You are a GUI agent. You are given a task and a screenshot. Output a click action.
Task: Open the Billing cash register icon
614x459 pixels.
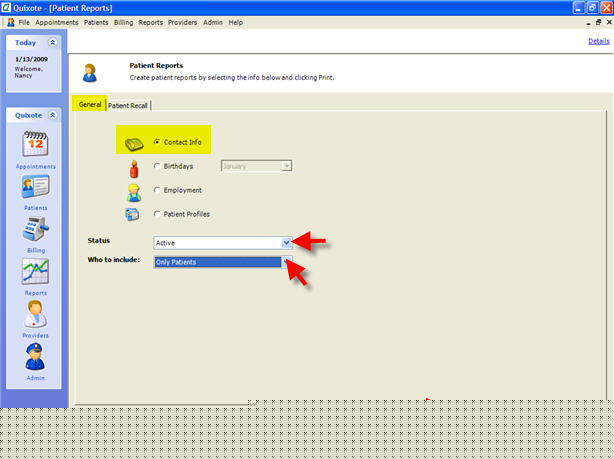click(35, 229)
